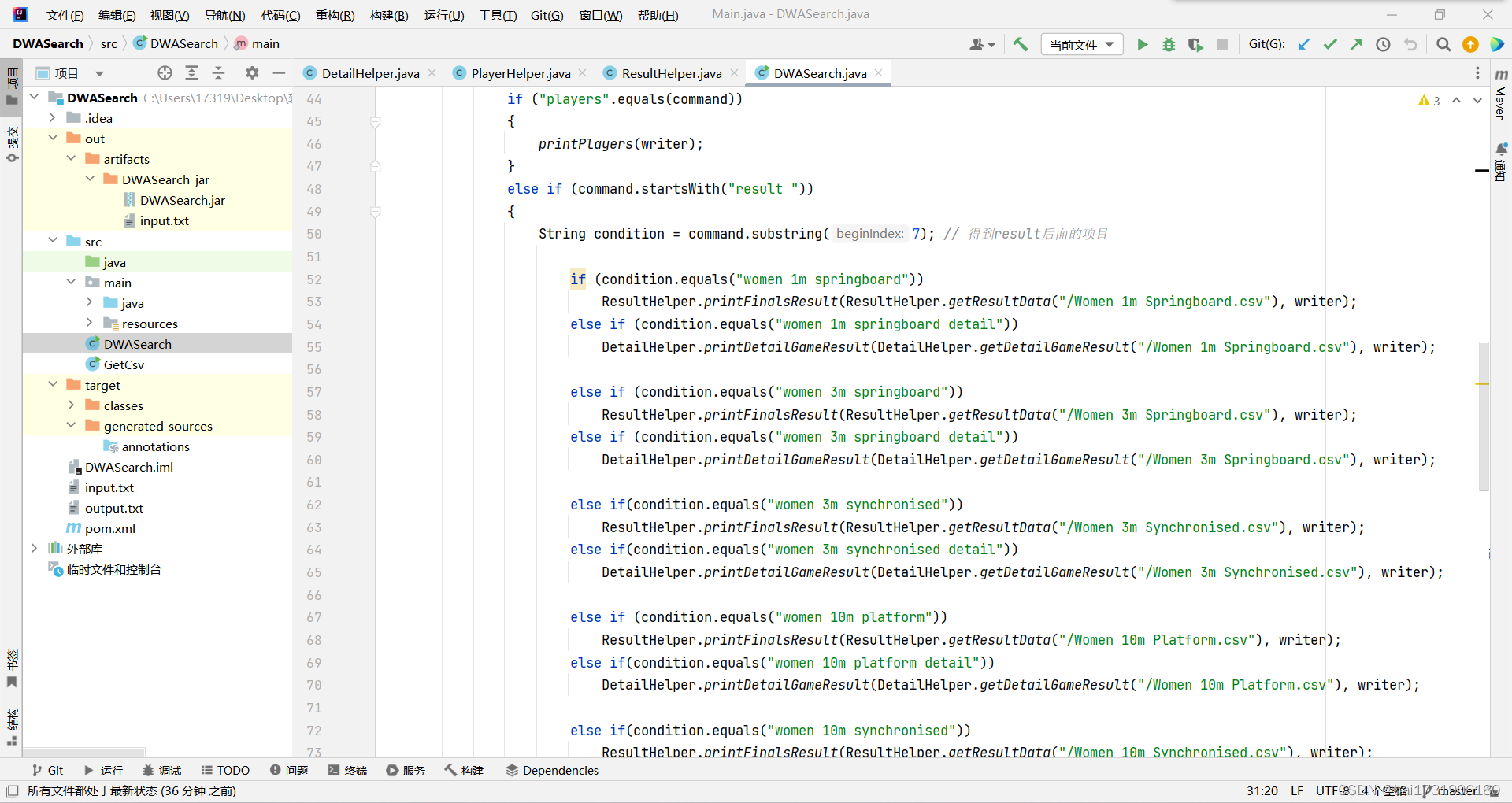The image size is (1512, 803).
Task: Go to previous highlighted problem arrow
Action: 1456,100
